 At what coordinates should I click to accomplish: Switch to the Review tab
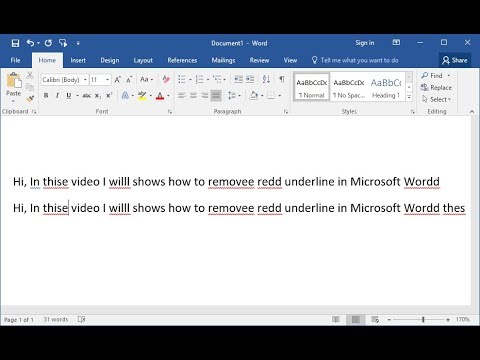259,60
